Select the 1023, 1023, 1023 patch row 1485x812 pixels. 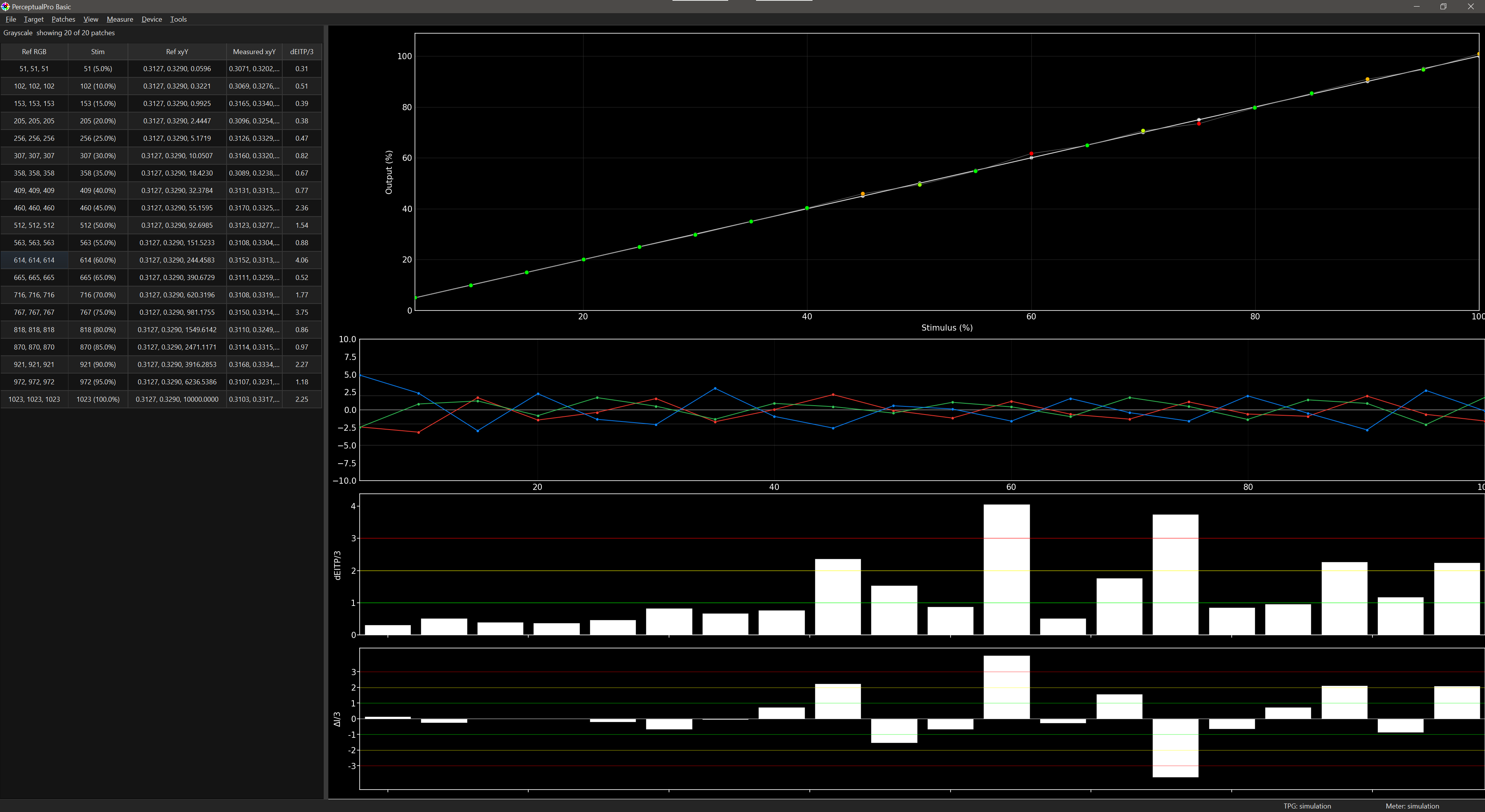pos(161,399)
